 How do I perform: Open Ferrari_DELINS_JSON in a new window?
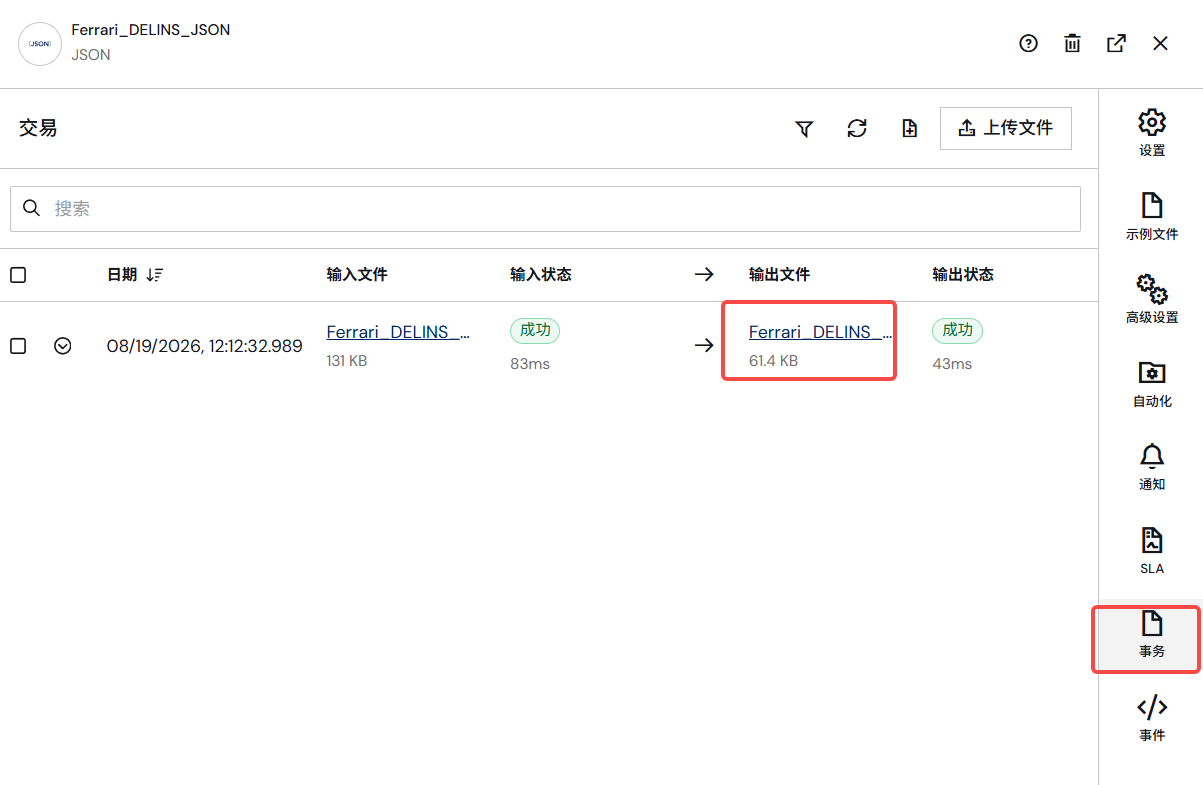(1116, 43)
